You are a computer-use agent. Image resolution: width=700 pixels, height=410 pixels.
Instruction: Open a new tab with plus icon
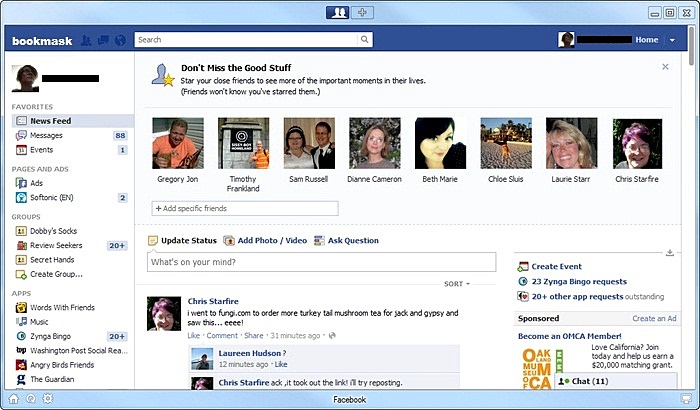362,13
